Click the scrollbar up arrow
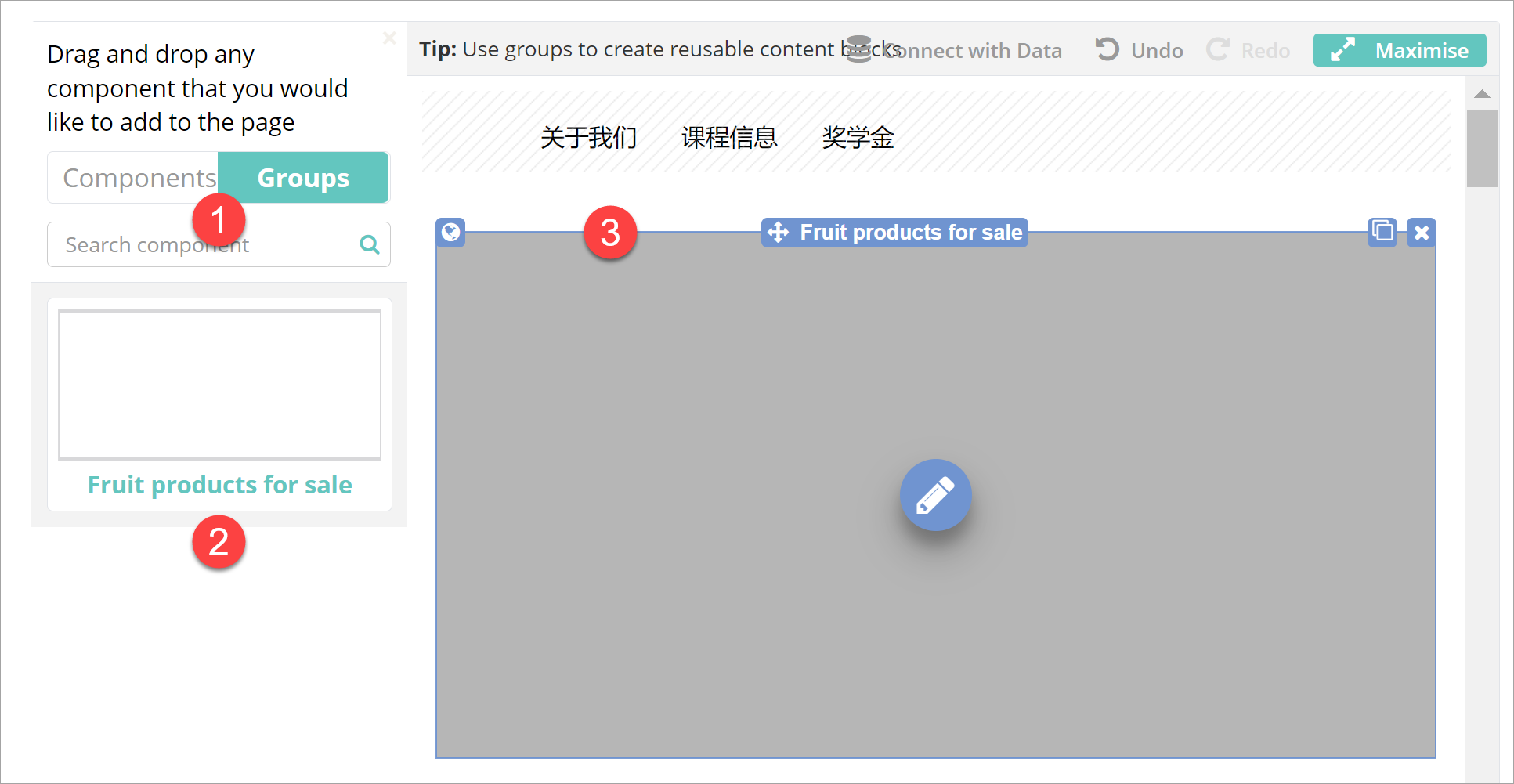The height and width of the screenshot is (784, 1514). click(1482, 94)
